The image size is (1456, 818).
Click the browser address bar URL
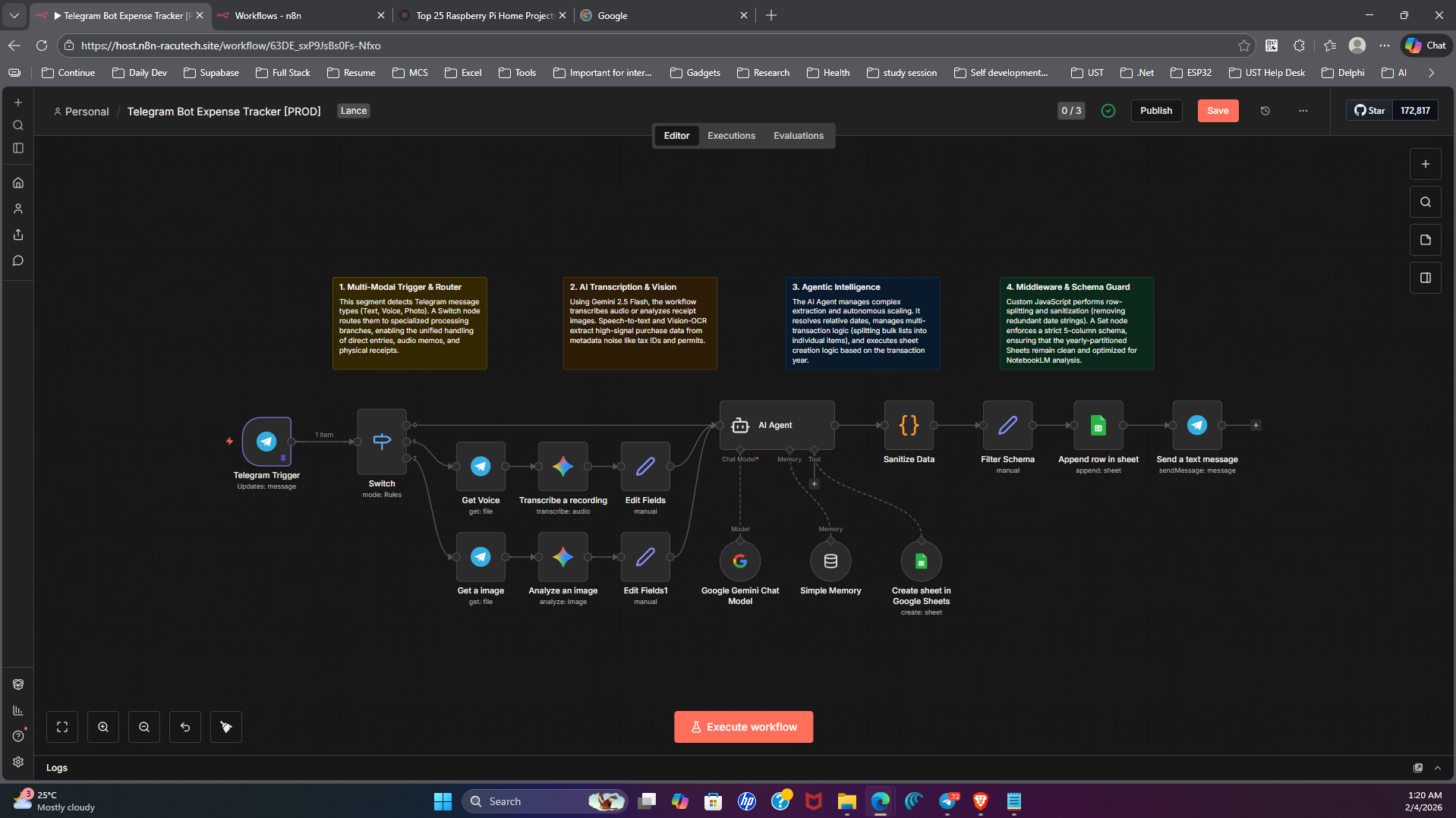click(x=231, y=46)
